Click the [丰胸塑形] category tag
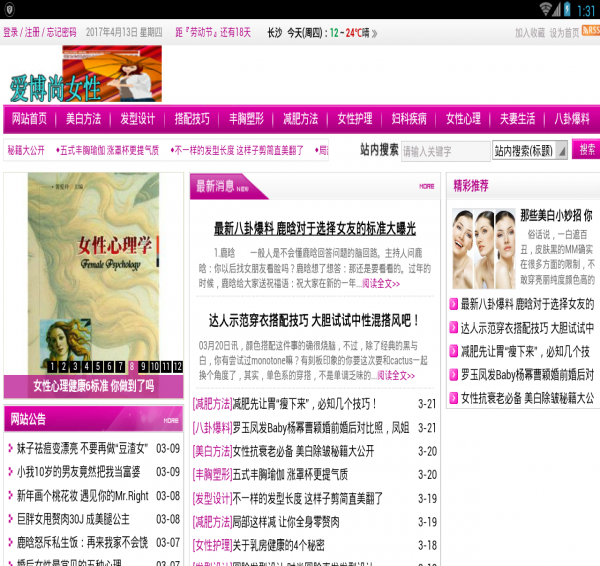This screenshot has width=600, height=566. click(212, 475)
